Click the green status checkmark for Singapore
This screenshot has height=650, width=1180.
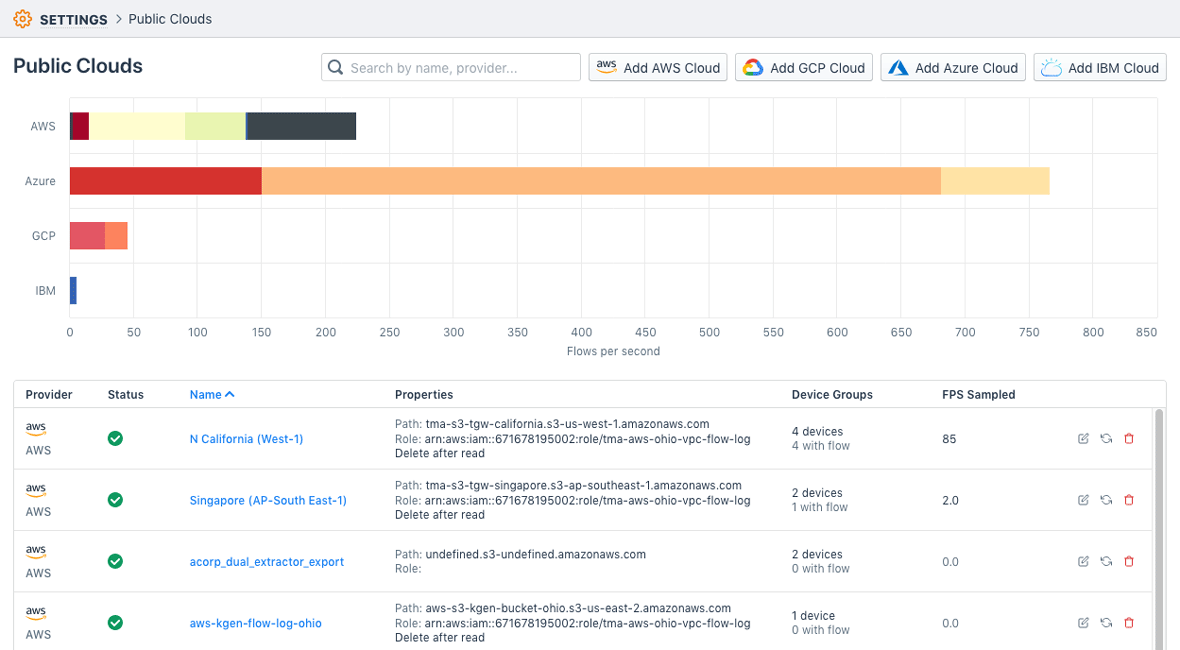(115, 500)
